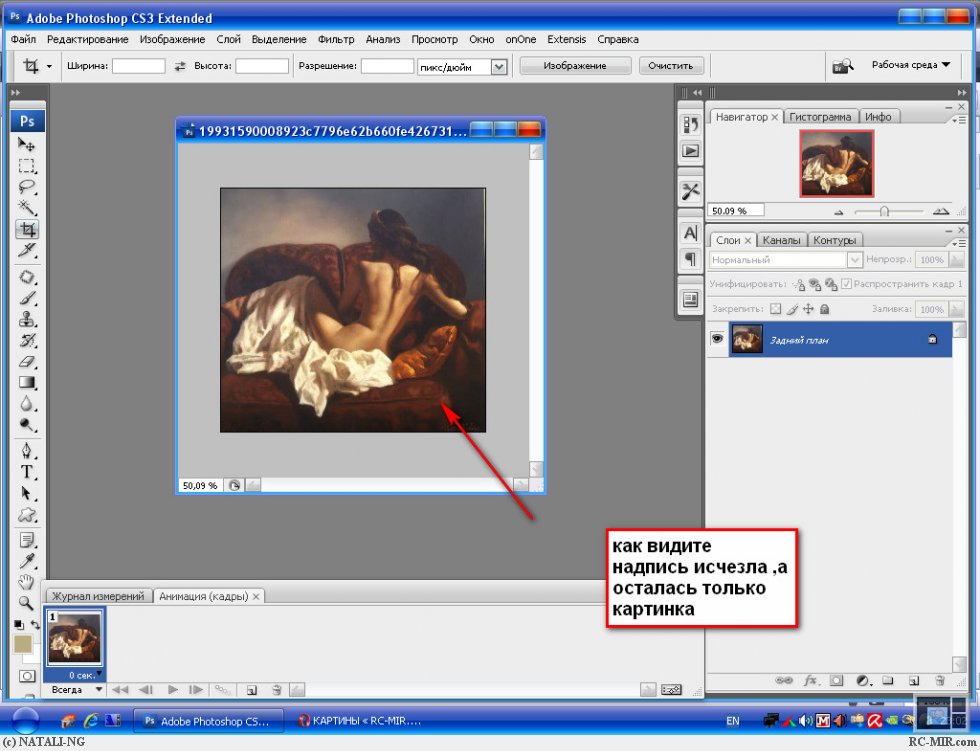Screen dimensions: 980x751
Task: Select the Magic Wand tool
Action: click(x=26, y=207)
